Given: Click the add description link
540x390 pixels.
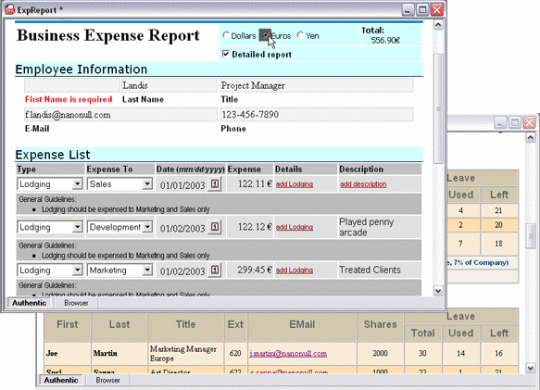Looking at the screenshot, I should click(x=363, y=184).
